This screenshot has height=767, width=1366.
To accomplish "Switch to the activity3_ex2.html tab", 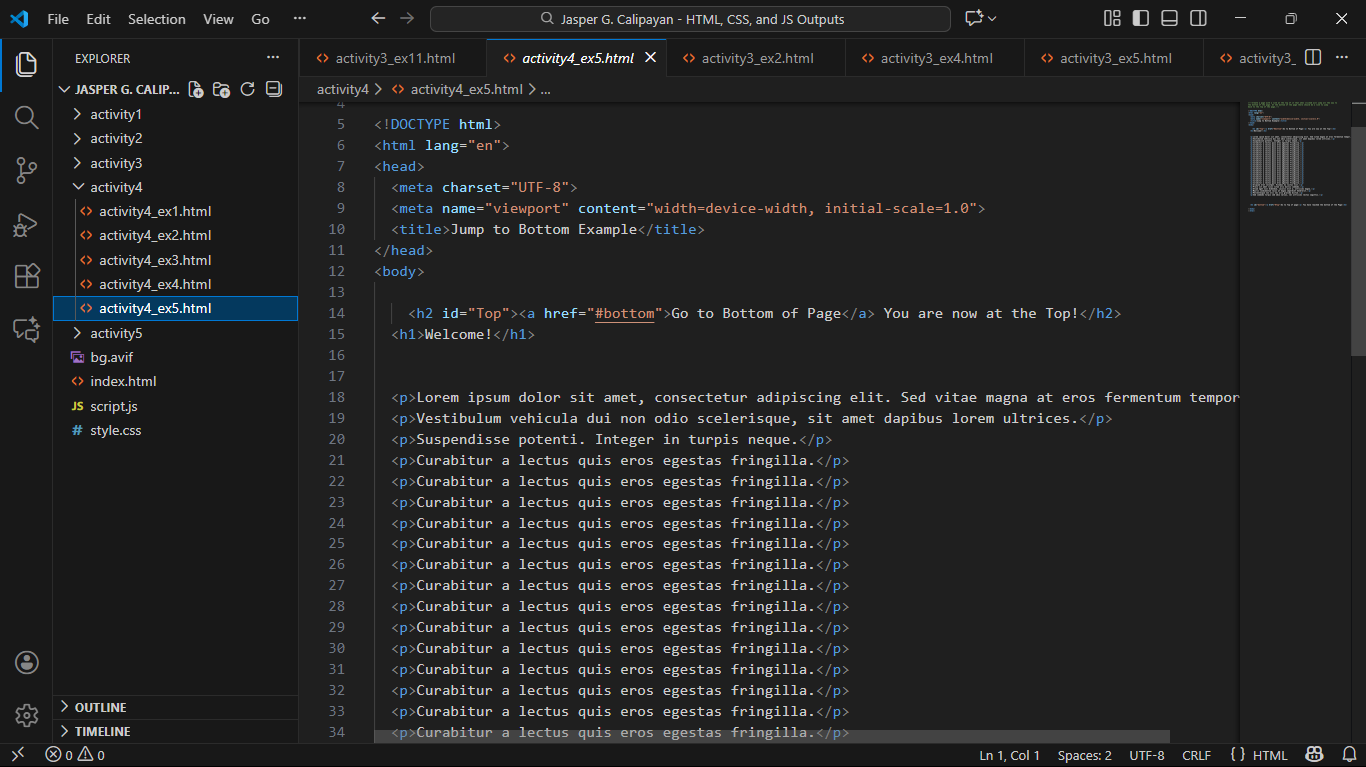I will click(x=757, y=58).
